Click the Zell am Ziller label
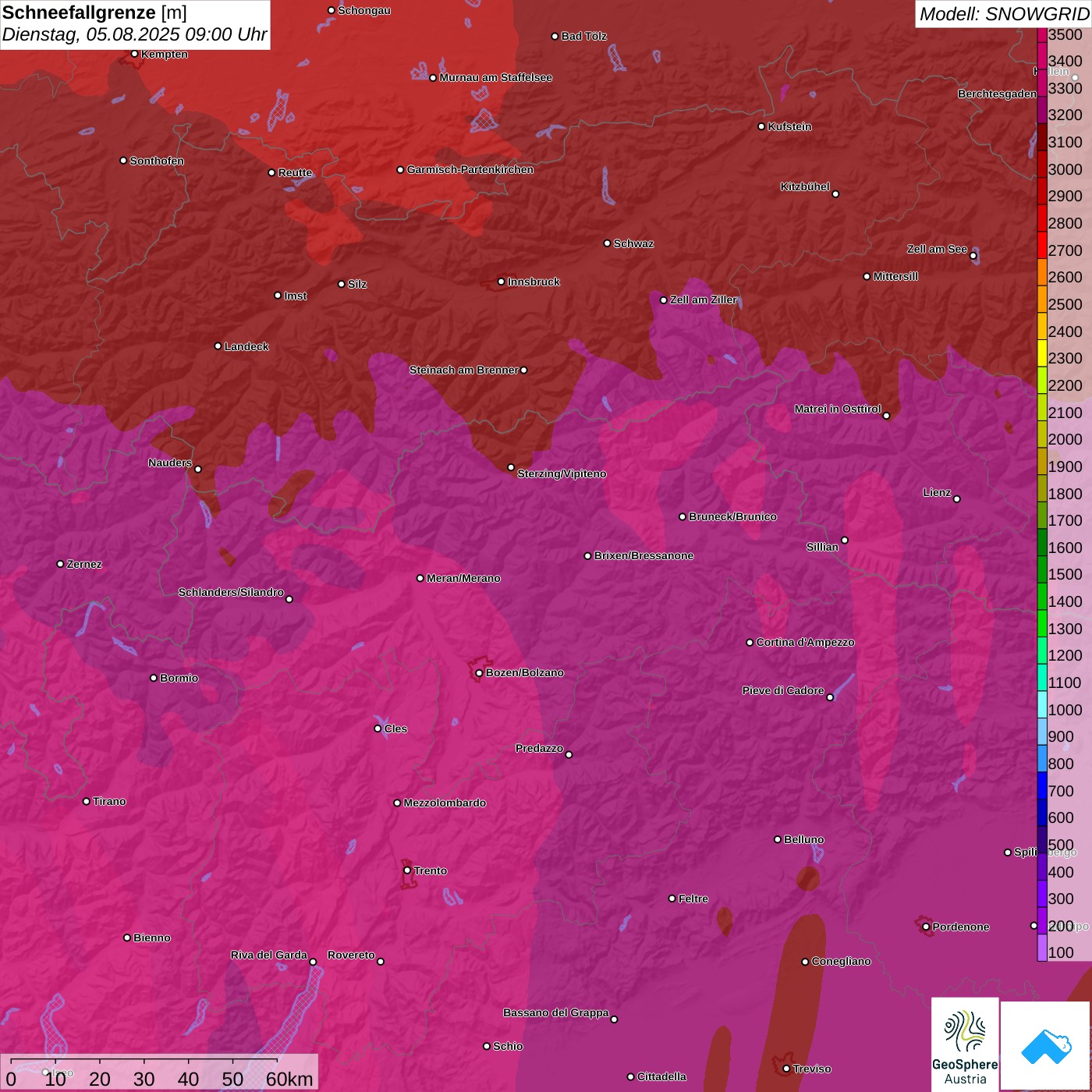This screenshot has width=1092, height=1092. (x=704, y=300)
